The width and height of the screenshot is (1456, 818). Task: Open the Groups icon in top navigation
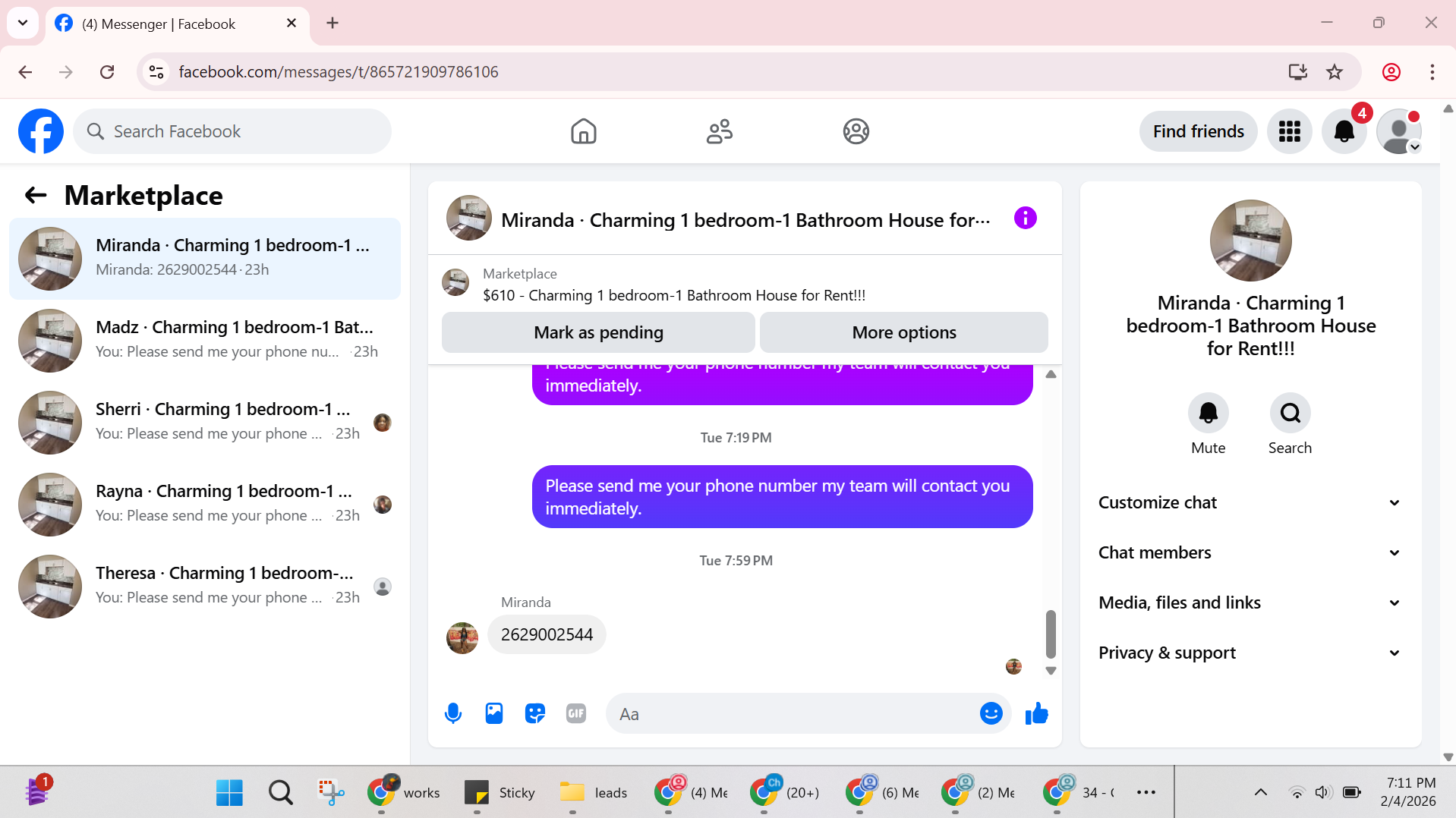coord(856,131)
